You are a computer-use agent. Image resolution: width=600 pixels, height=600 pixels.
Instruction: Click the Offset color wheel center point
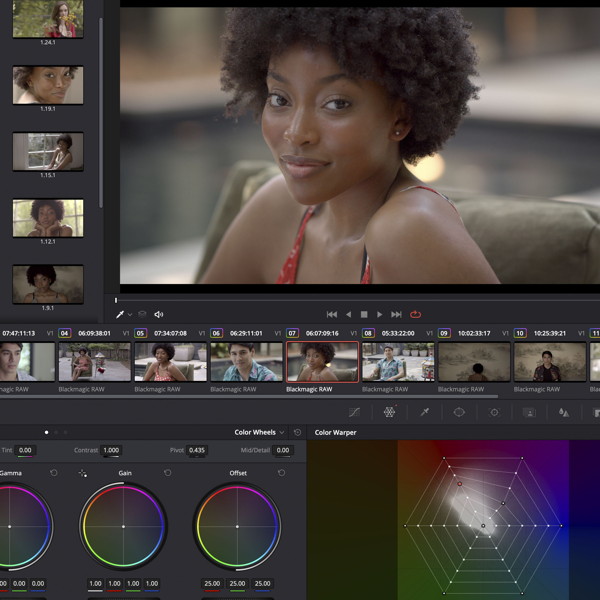pyautogui.click(x=237, y=527)
